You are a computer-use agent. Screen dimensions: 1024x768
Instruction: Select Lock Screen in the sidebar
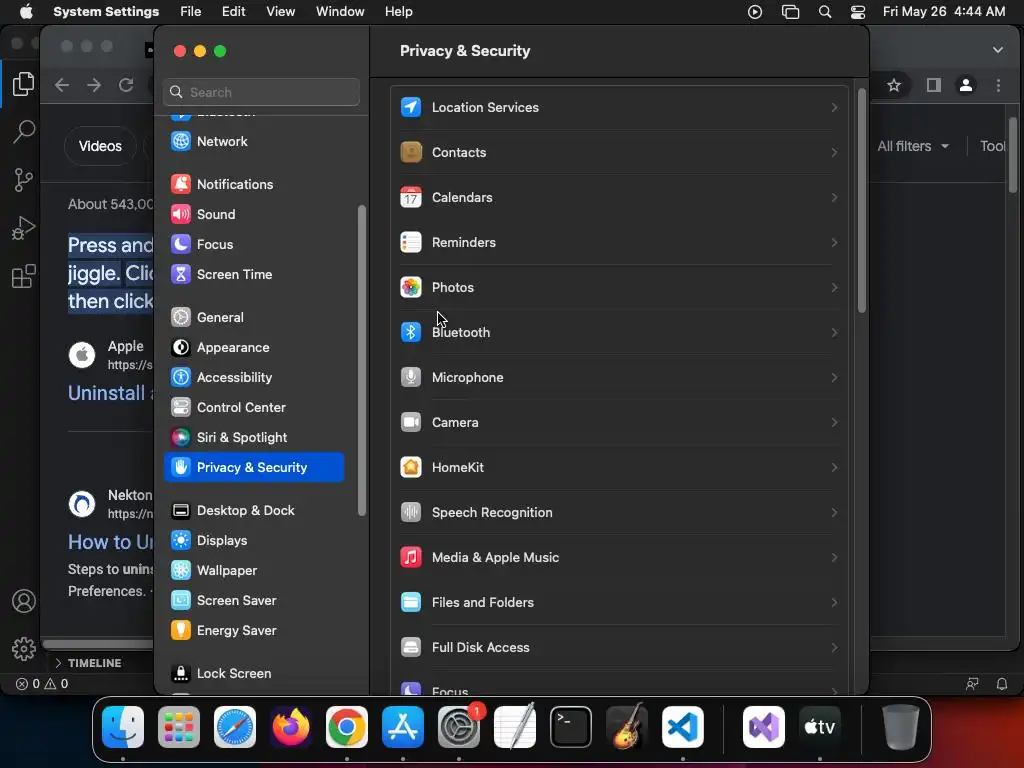254,673
